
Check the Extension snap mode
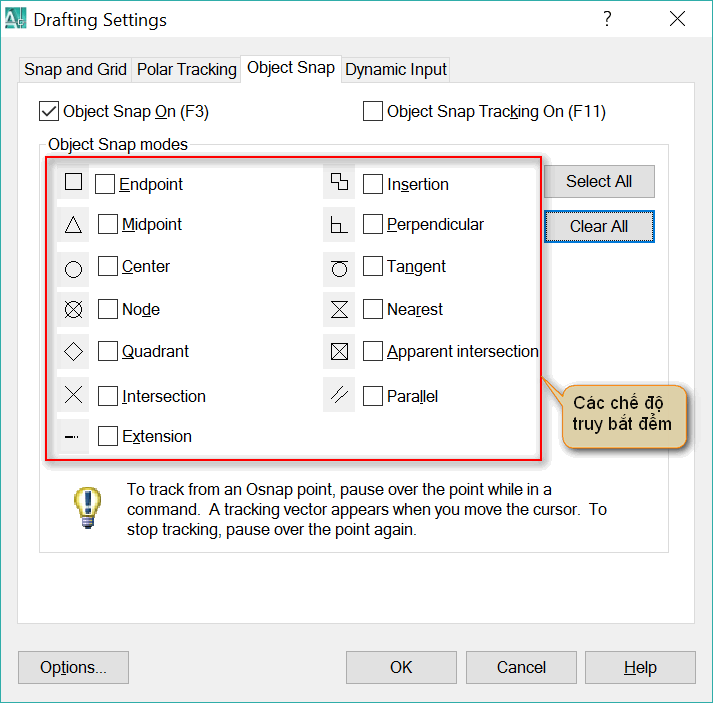coord(108,436)
